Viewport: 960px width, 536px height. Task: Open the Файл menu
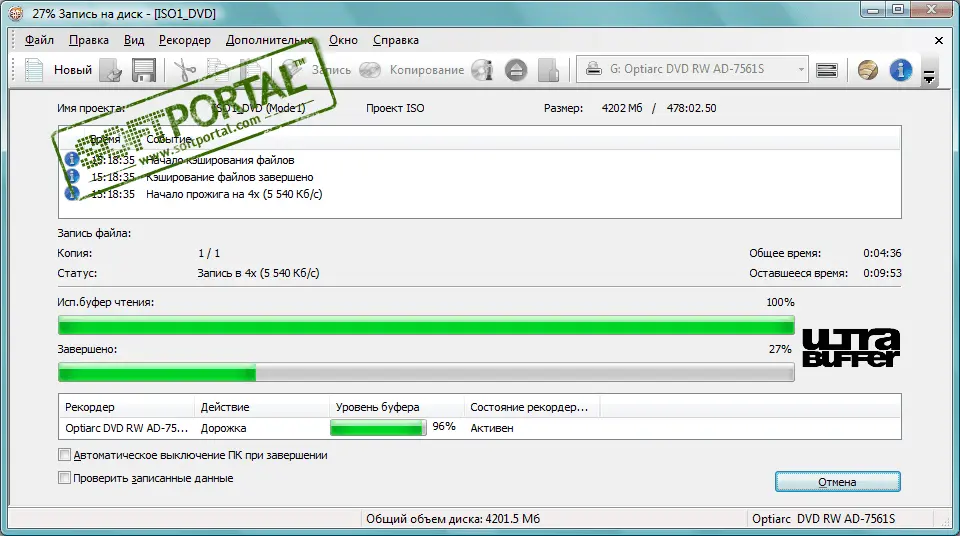[x=40, y=40]
